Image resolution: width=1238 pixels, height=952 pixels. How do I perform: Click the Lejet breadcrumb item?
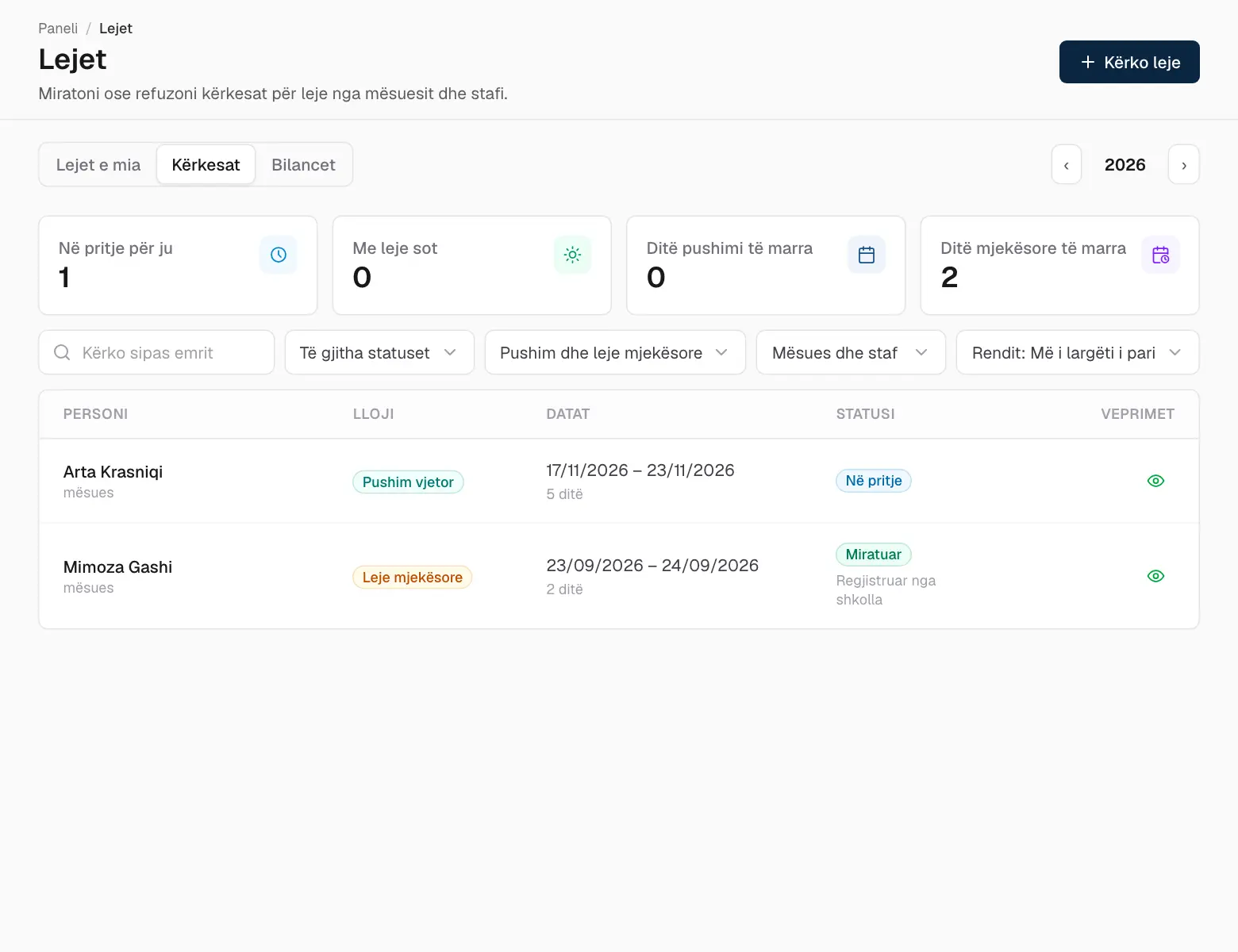[x=116, y=29]
